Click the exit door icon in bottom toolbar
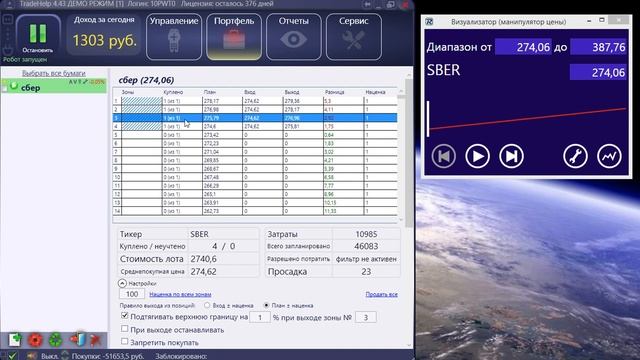The image size is (640, 360). click(77, 340)
